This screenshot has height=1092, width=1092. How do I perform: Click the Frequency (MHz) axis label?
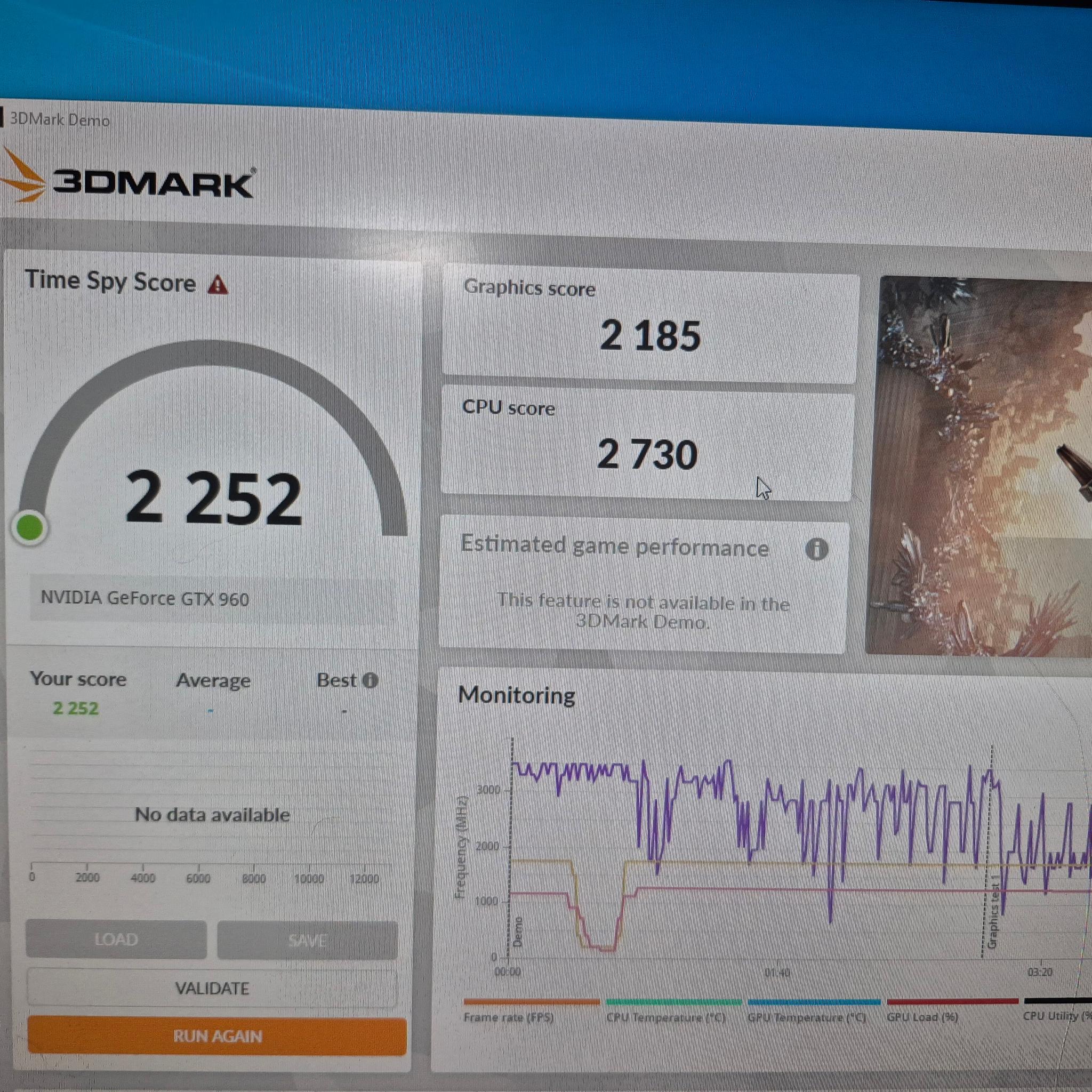coord(461,847)
